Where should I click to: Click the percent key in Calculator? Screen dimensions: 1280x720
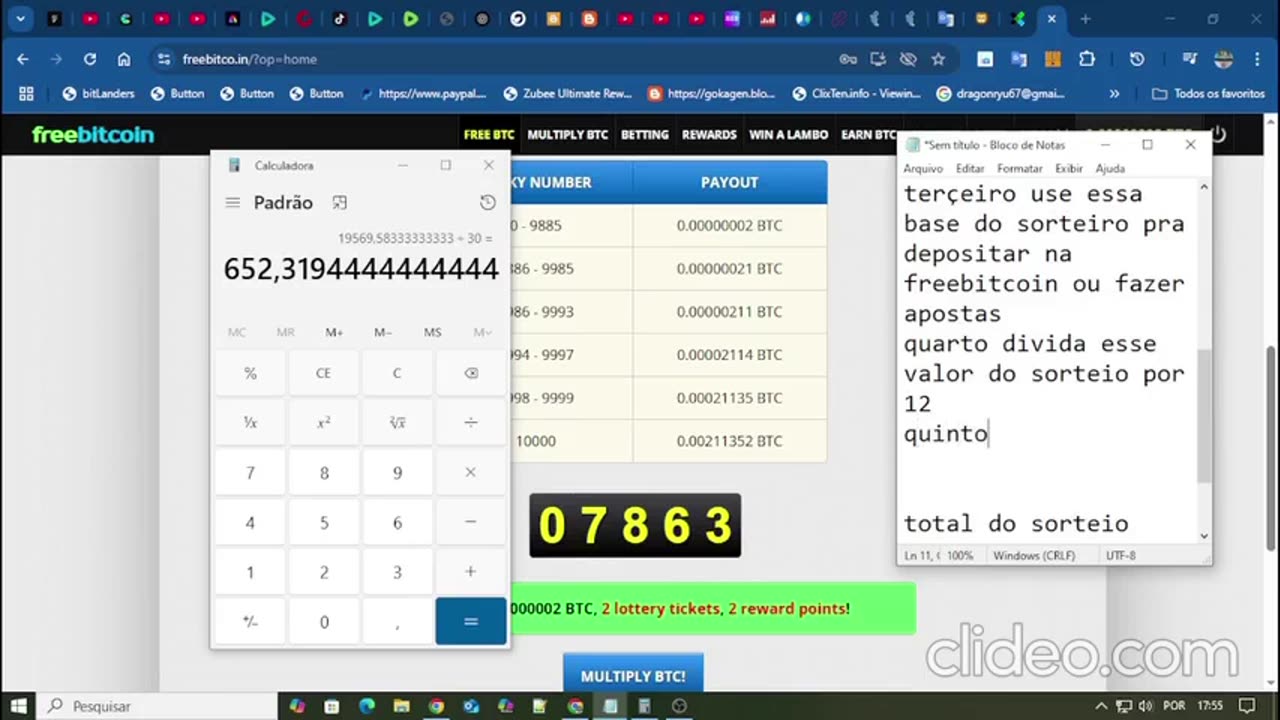point(250,373)
